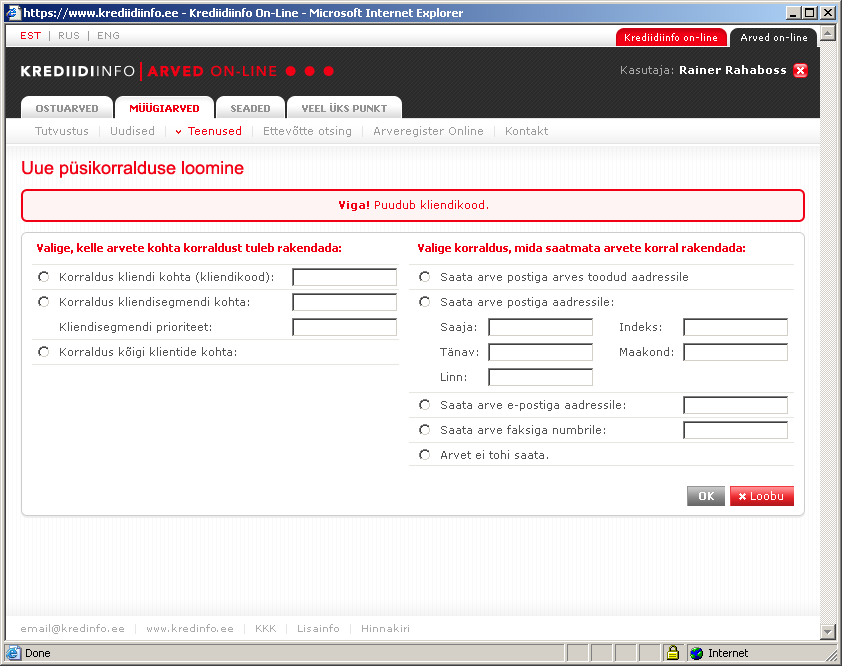This screenshot has height=666, width=842.
Task: Select 'Korraldus kliendi kohta (kliendikood)' radio button
Action: tap(43, 277)
